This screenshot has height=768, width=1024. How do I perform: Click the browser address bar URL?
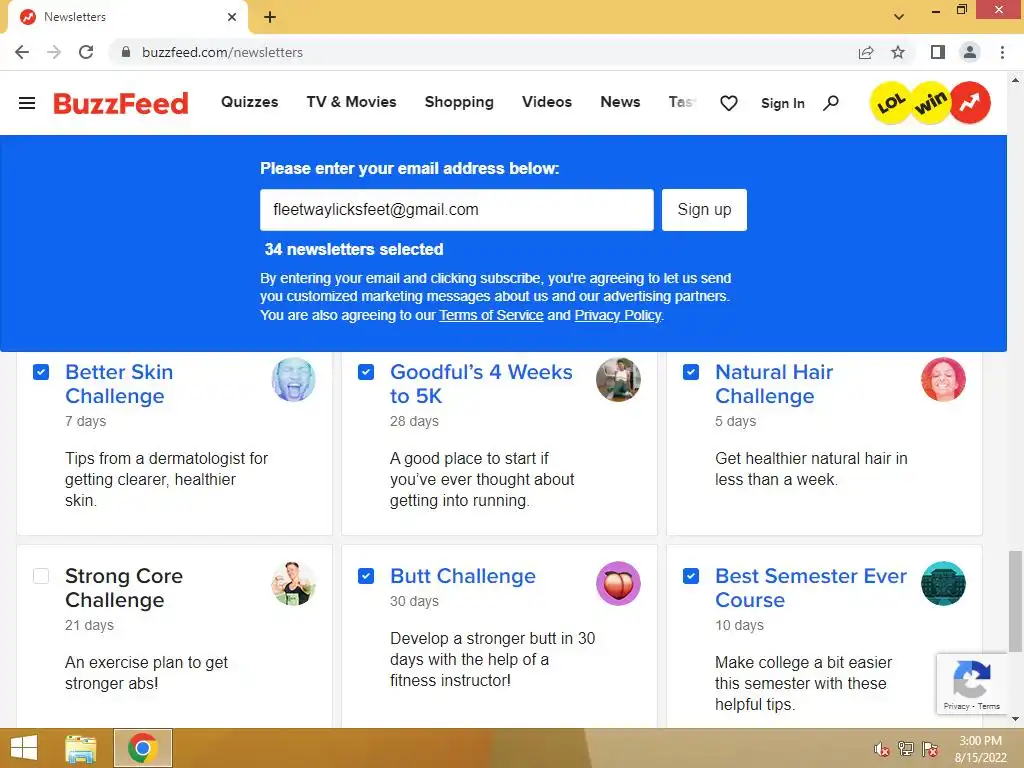(x=222, y=52)
